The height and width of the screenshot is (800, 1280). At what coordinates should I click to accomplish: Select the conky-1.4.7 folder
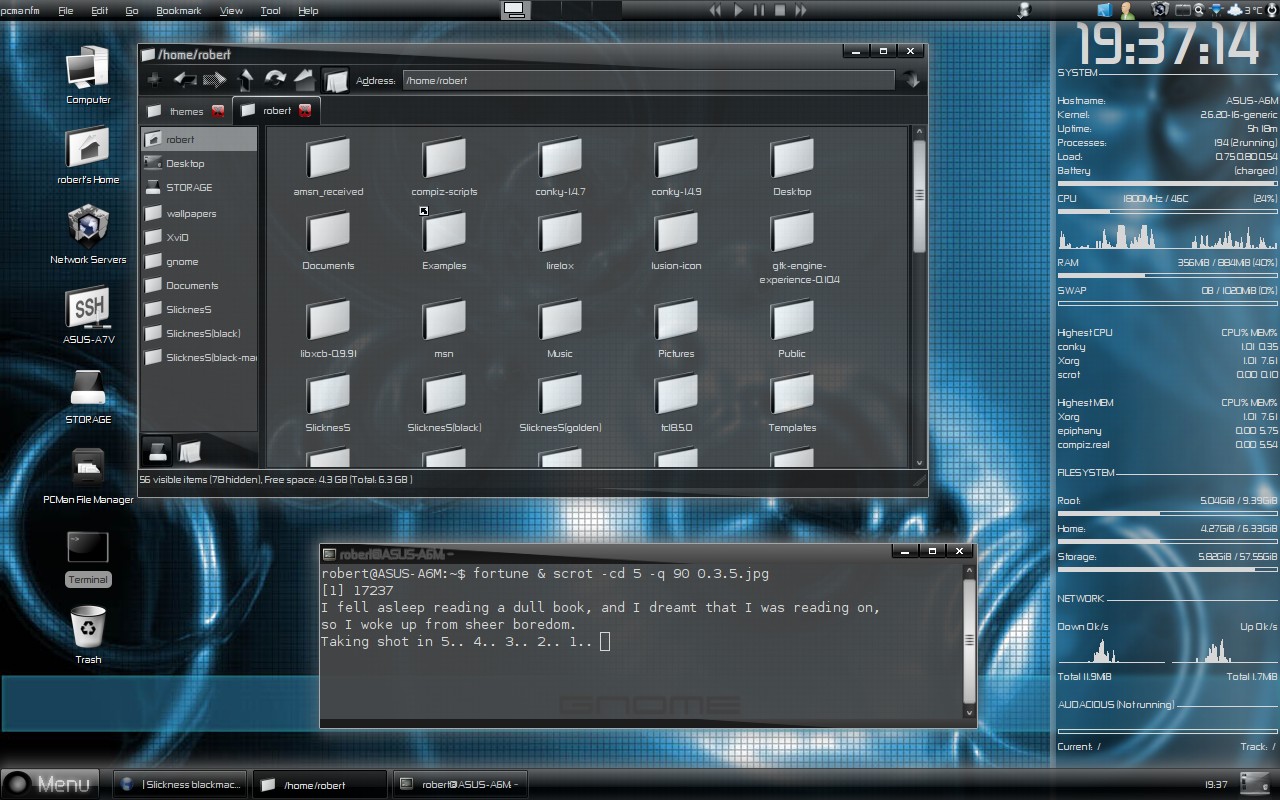point(560,166)
